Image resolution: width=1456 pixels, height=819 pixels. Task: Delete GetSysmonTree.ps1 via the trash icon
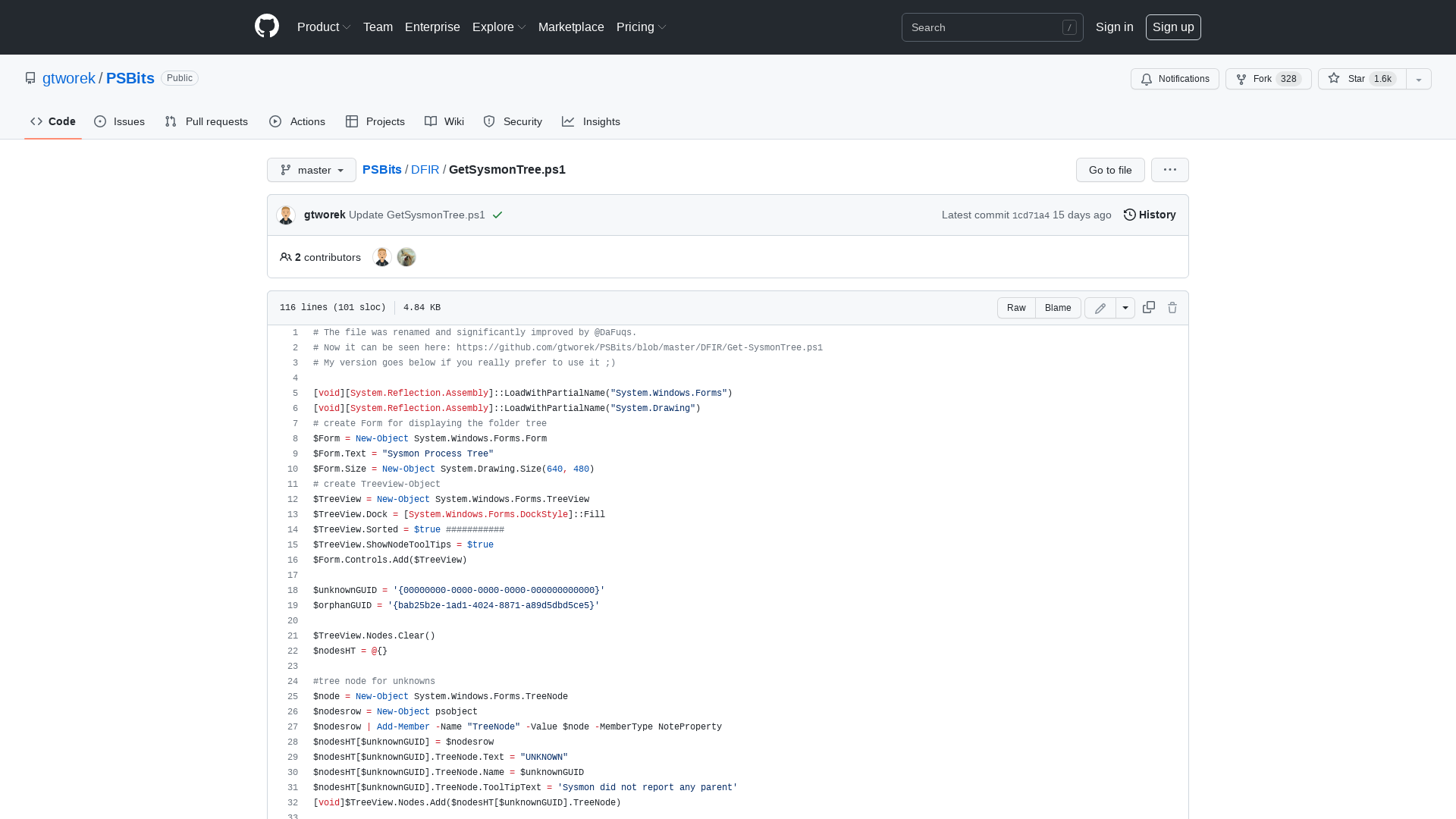[x=1172, y=307]
